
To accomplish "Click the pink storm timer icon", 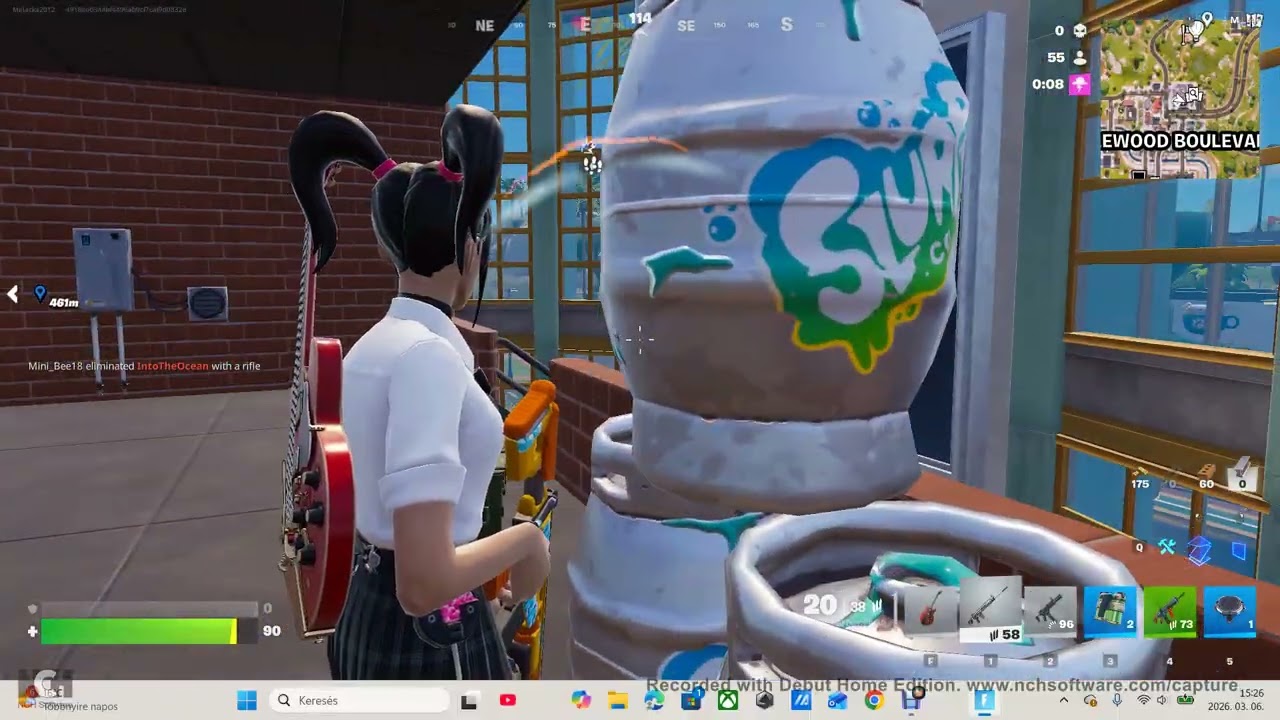I will pyautogui.click(x=1079, y=84).
